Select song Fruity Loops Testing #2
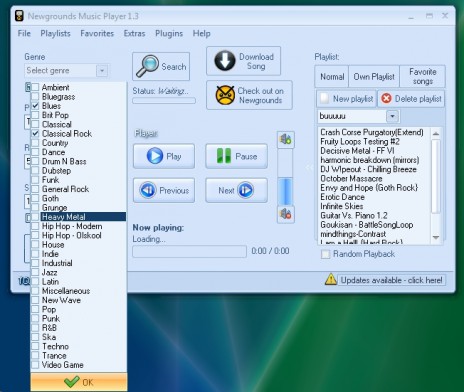Screen dimensions: 464x392 [360, 142]
